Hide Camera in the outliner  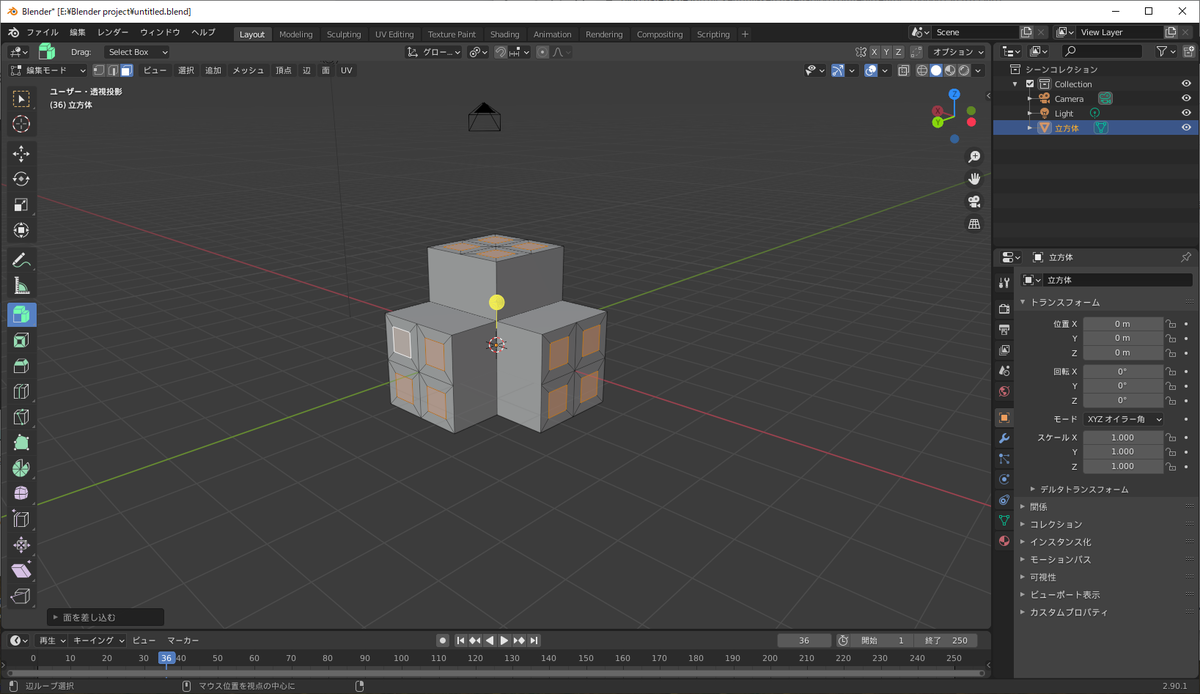coord(1186,98)
